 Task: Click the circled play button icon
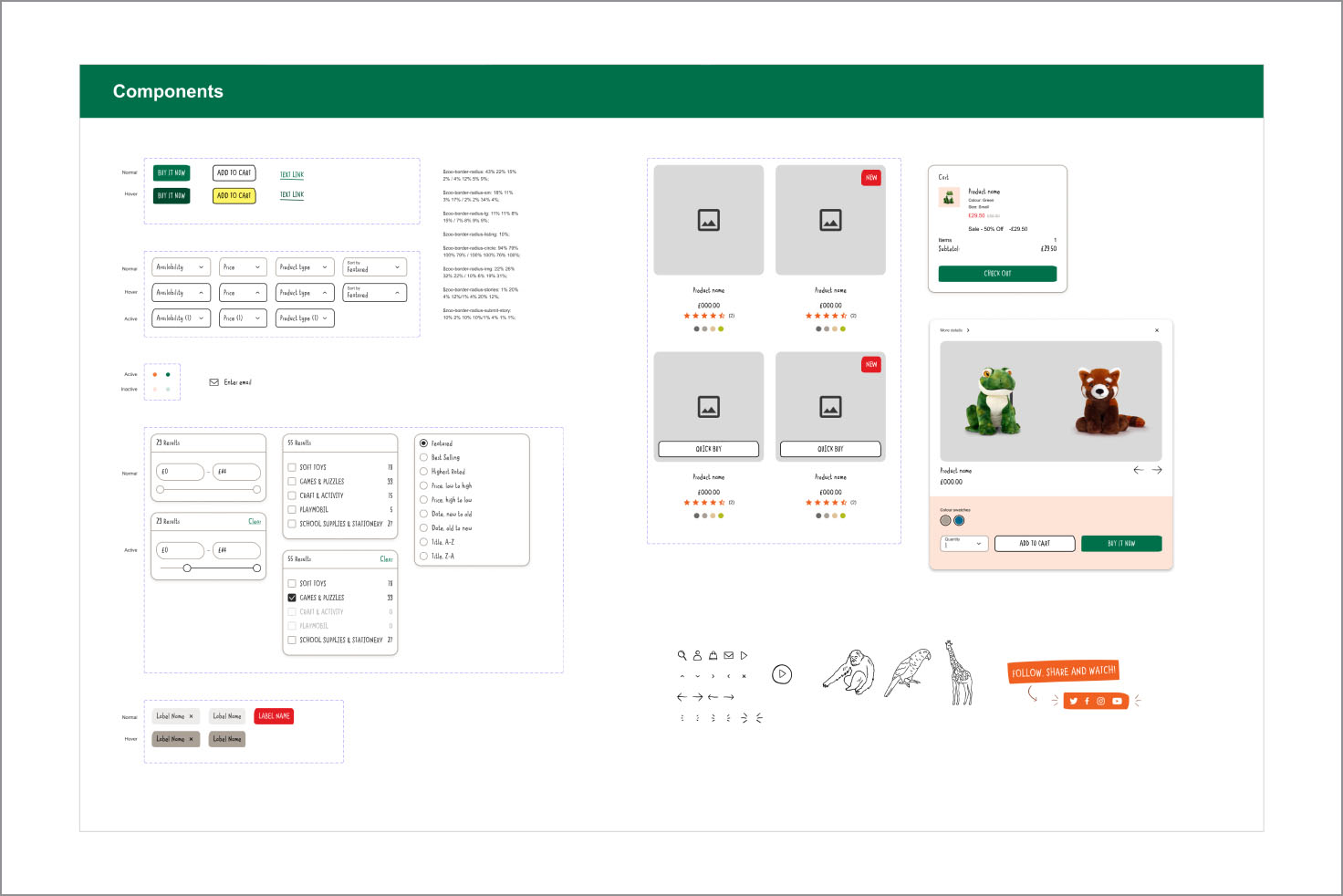click(x=782, y=674)
